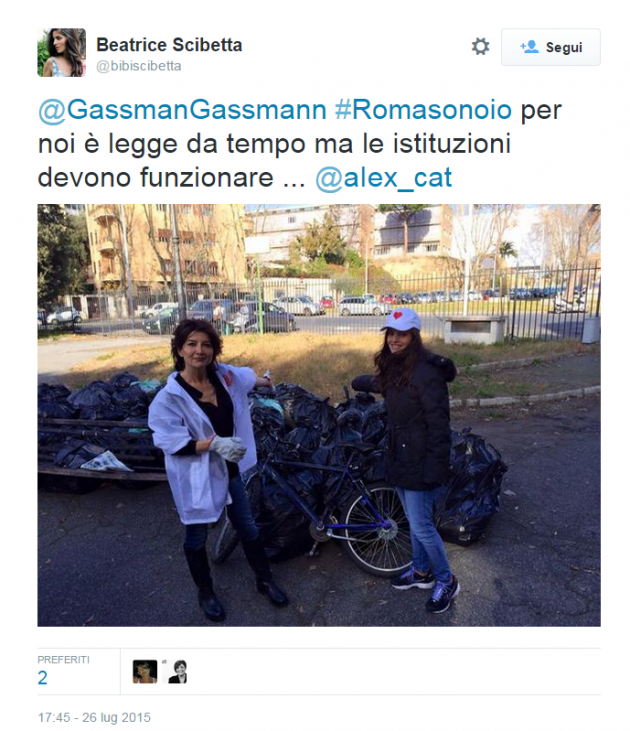
Task: Click the Beatrice Scibetta display name
Action: pyautogui.click(x=169, y=45)
